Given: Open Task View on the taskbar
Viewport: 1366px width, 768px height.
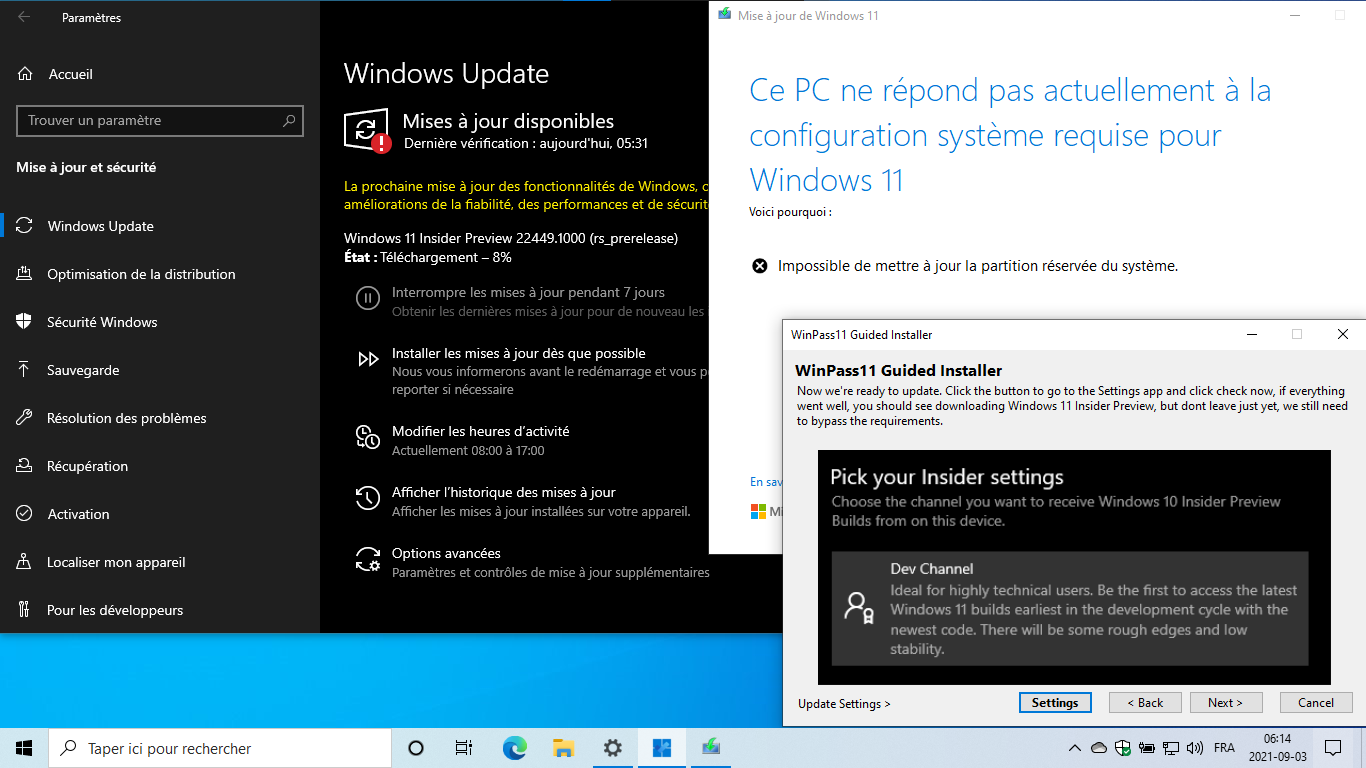Looking at the screenshot, I should 464,748.
